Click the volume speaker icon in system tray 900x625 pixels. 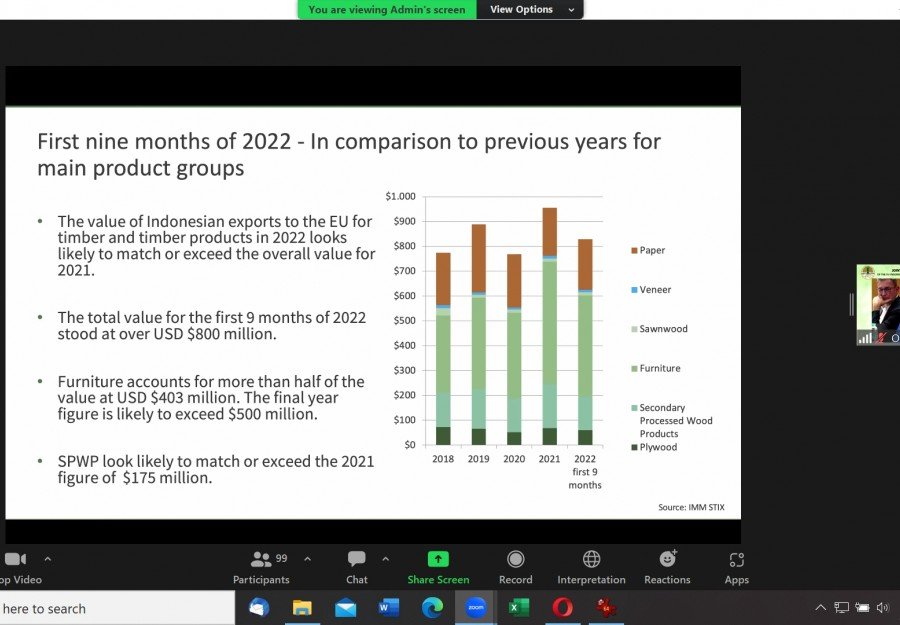point(882,607)
